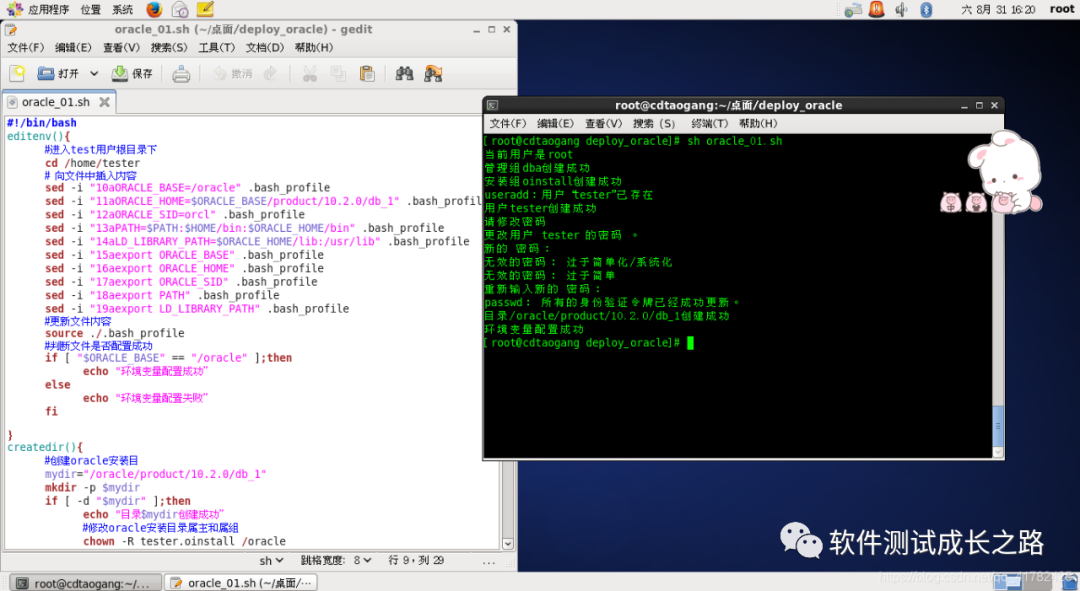The width and height of the screenshot is (1080, 591).
Task: Open gedit's 搜索(S) menu
Action: click(x=169, y=48)
